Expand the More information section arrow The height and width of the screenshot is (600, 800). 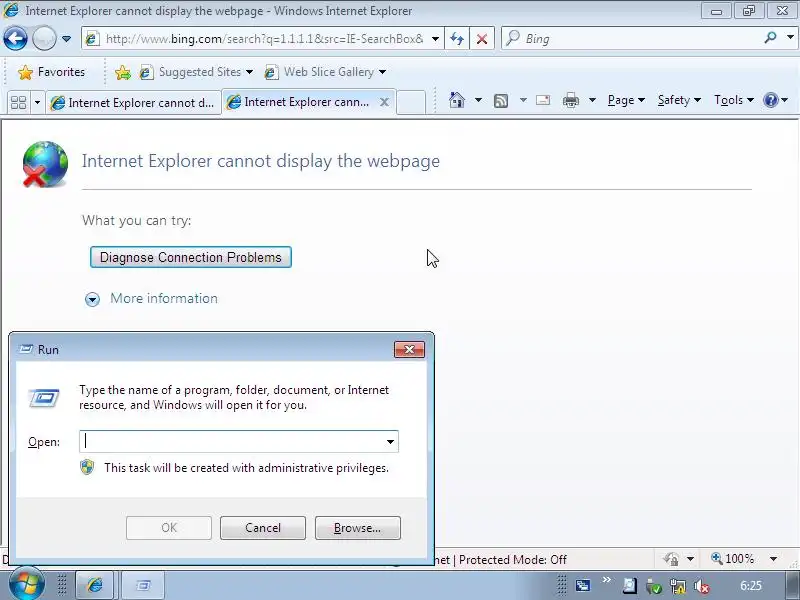pos(92,299)
